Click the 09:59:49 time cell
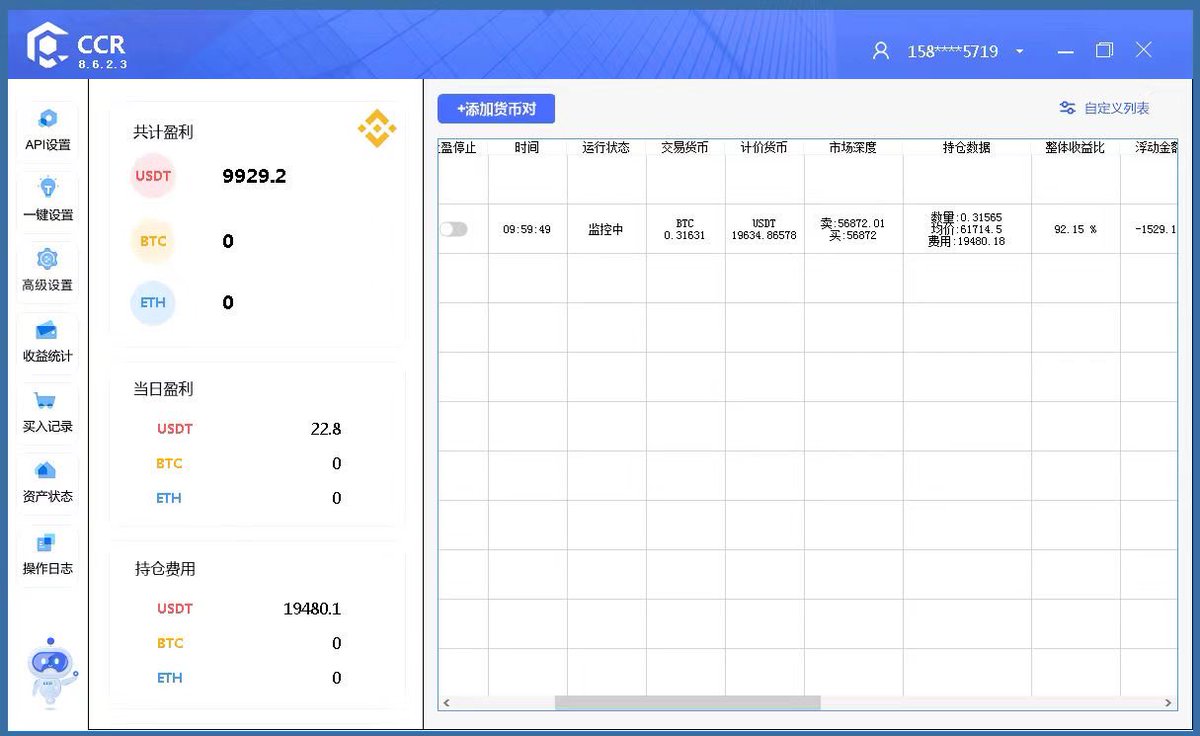The height and width of the screenshot is (736, 1200). tap(527, 229)
